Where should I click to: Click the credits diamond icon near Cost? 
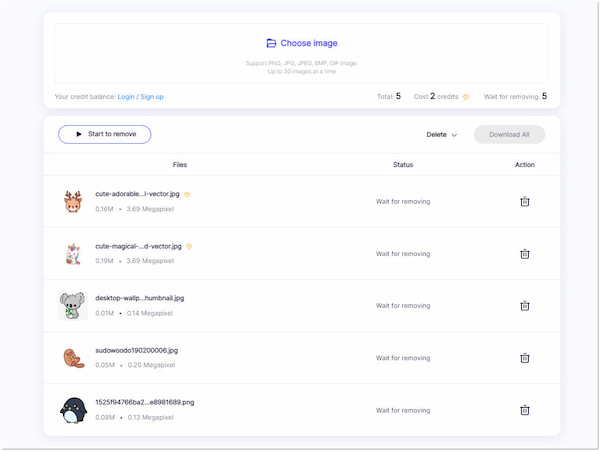[465, 97]
